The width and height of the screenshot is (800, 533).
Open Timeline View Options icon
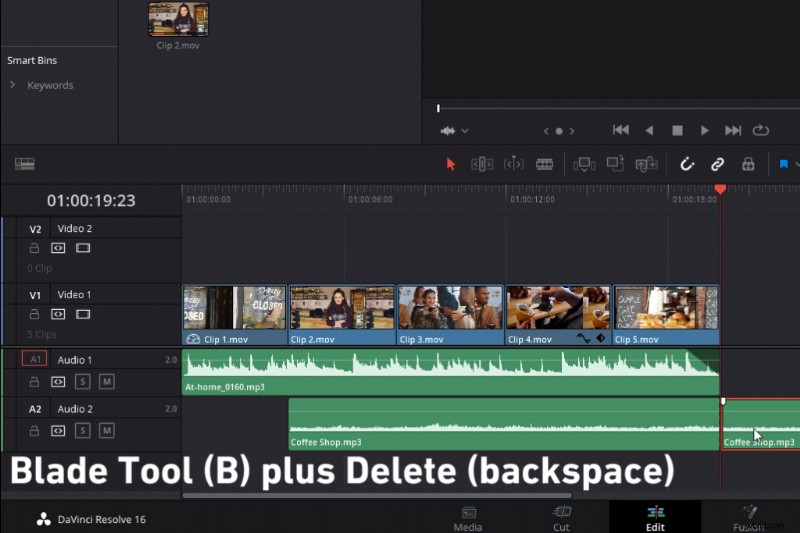pos(24,164)
